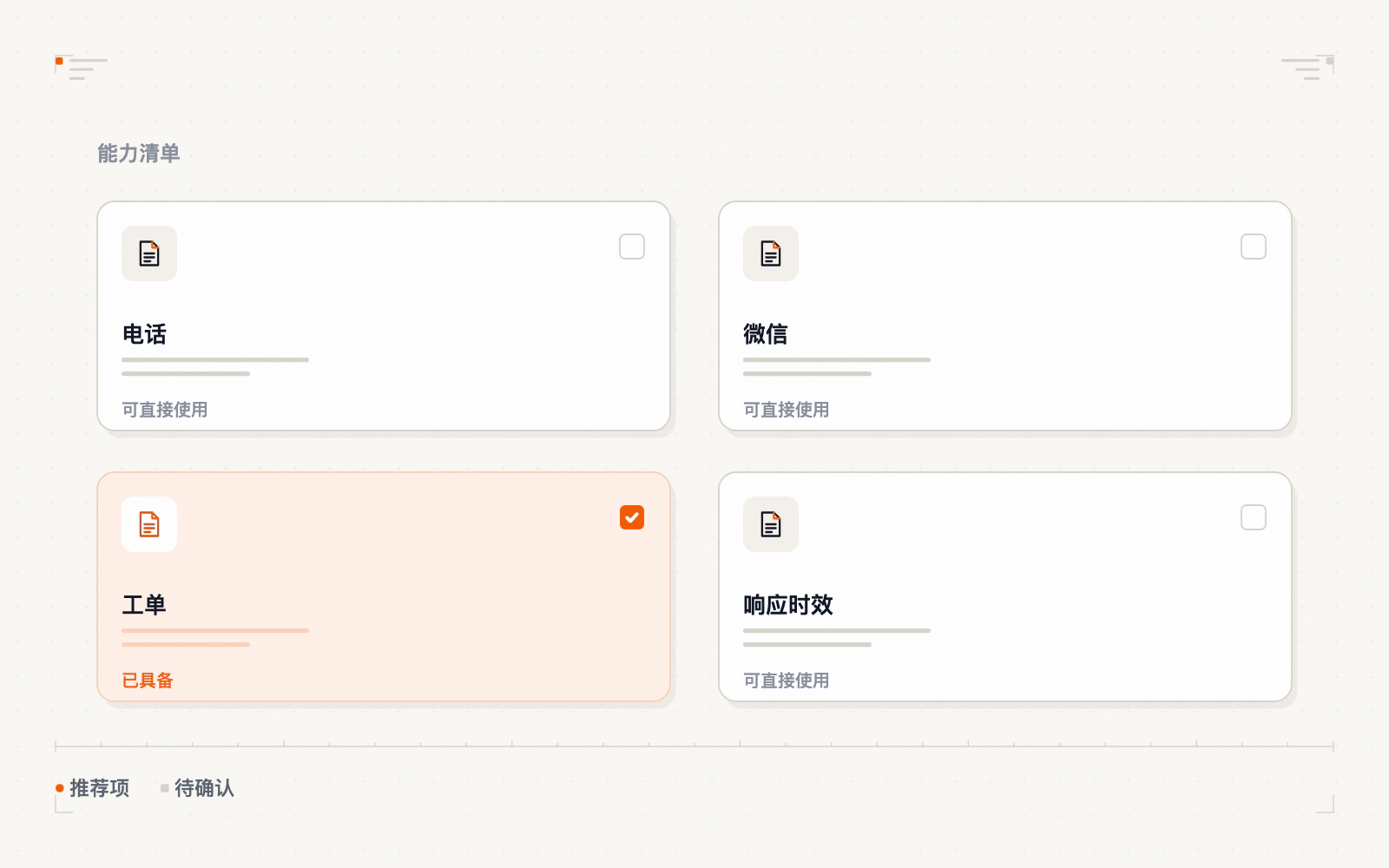Click the 待确认 legend item
This screenshot has height=868, width=1389.
pos(198,788)
